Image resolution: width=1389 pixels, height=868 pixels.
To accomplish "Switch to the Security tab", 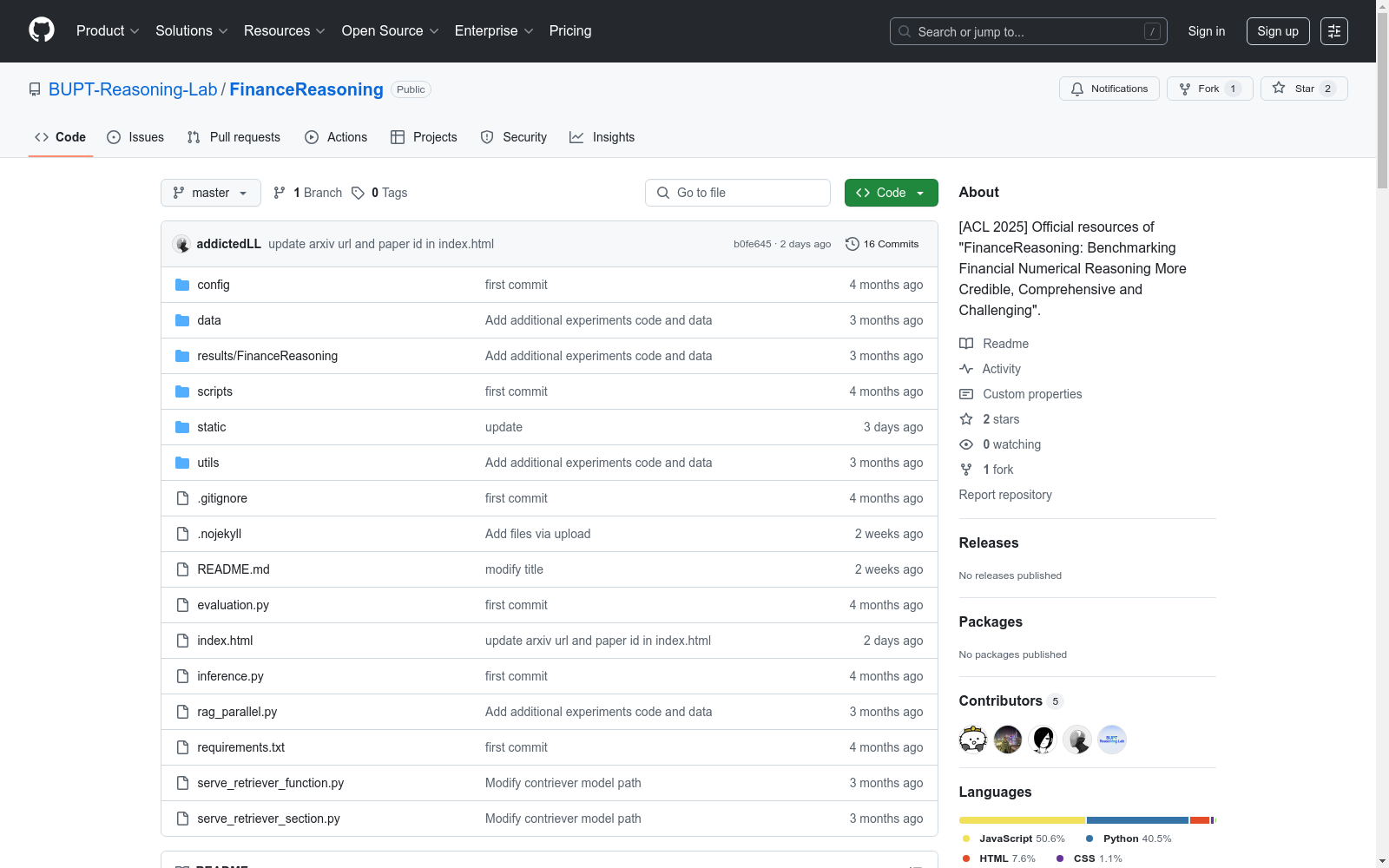I will [514, 137].
